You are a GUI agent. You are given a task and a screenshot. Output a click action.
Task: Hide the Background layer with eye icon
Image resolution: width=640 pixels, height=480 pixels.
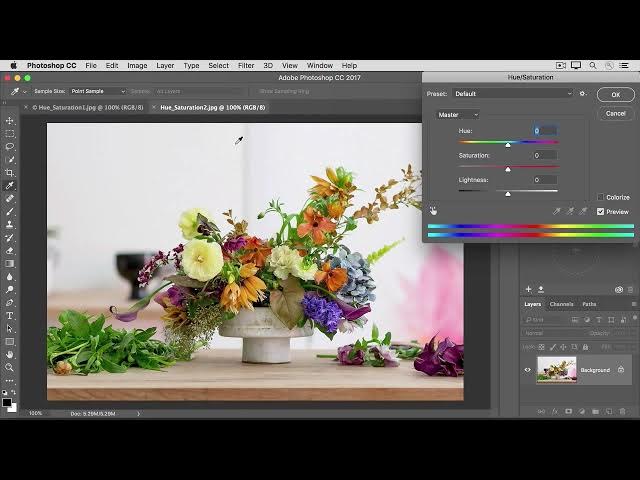527,370
